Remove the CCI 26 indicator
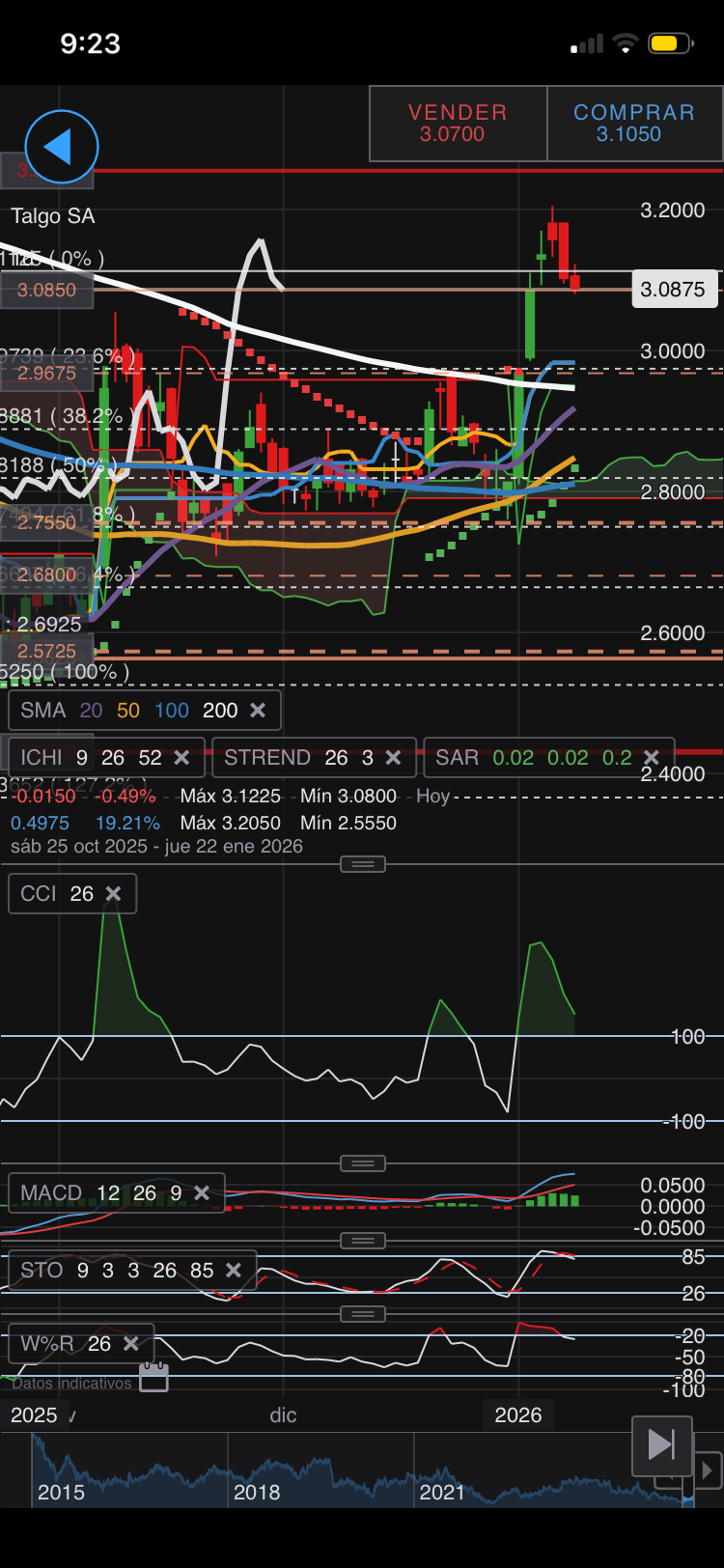724x1568 pixels. coord(113,894)
